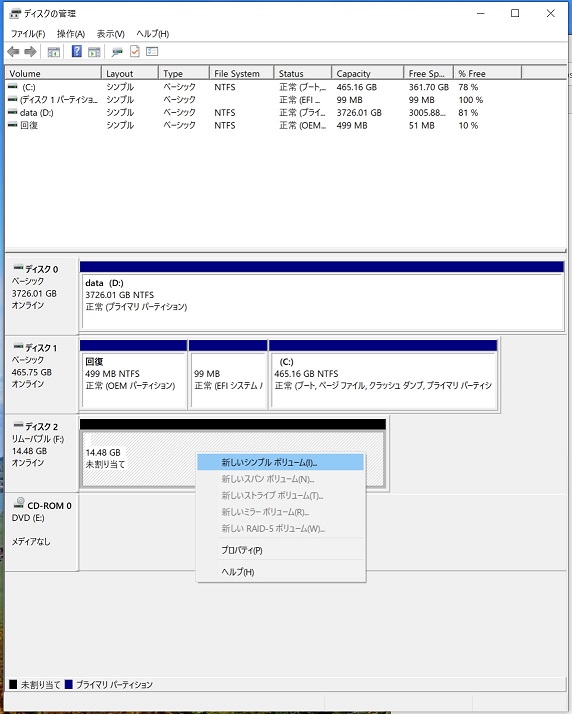Click the Refresh/rescan disk toolbar icon
This screenshot has width=572, height=714.
tap(117, 52)
